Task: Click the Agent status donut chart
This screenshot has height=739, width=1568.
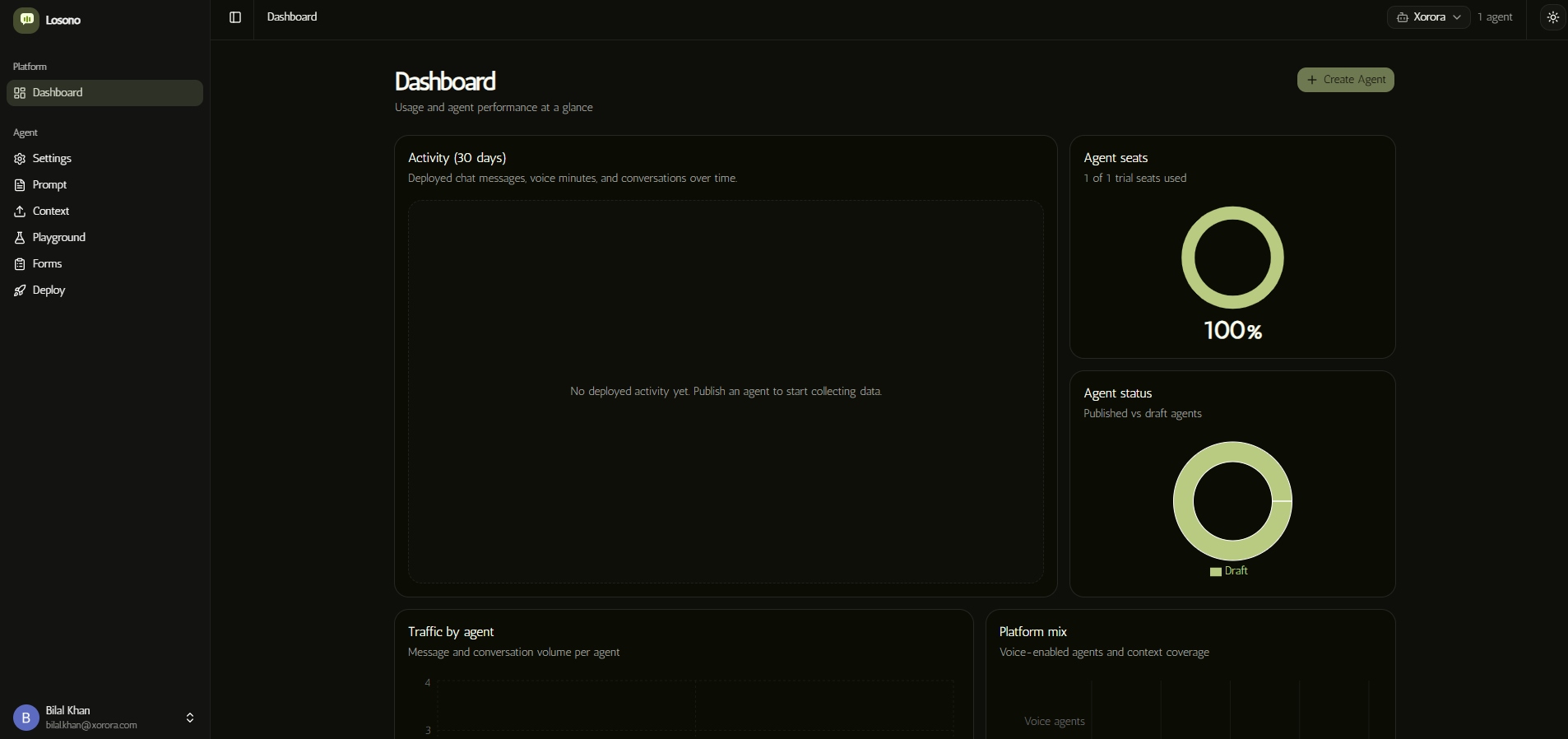Action: (1232, 501)
